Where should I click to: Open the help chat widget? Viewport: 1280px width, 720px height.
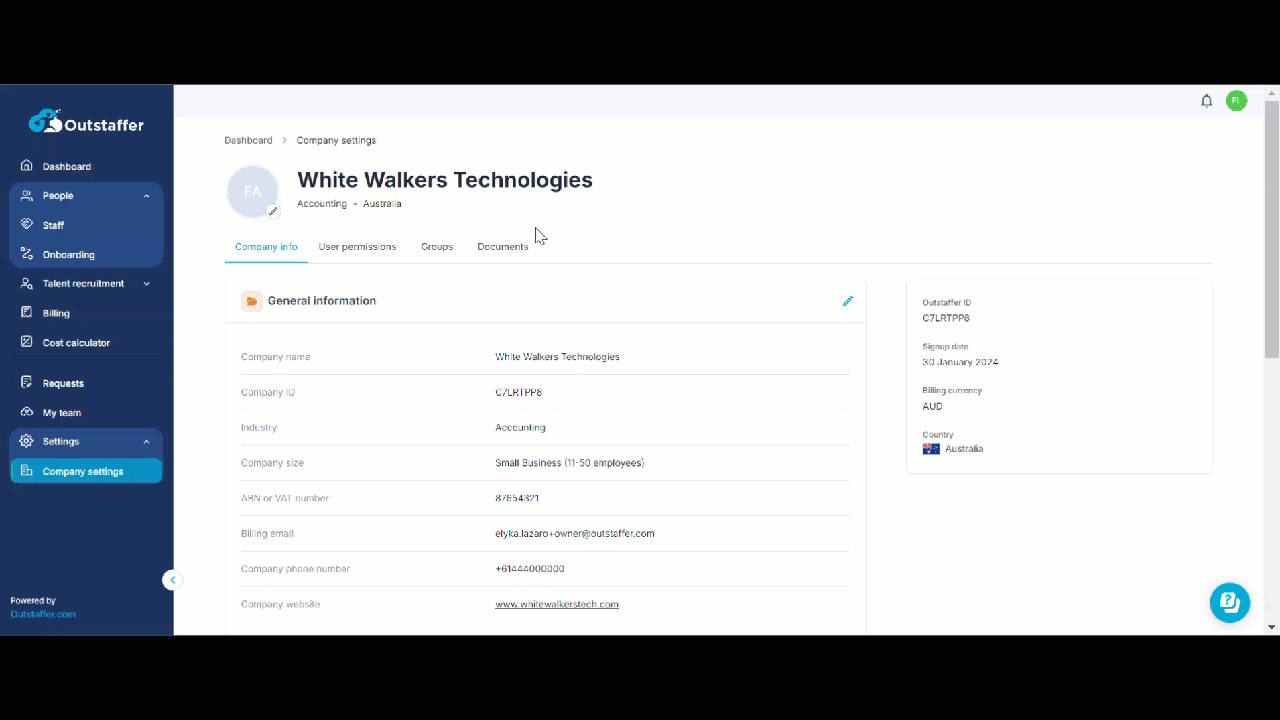[1230, 603]
